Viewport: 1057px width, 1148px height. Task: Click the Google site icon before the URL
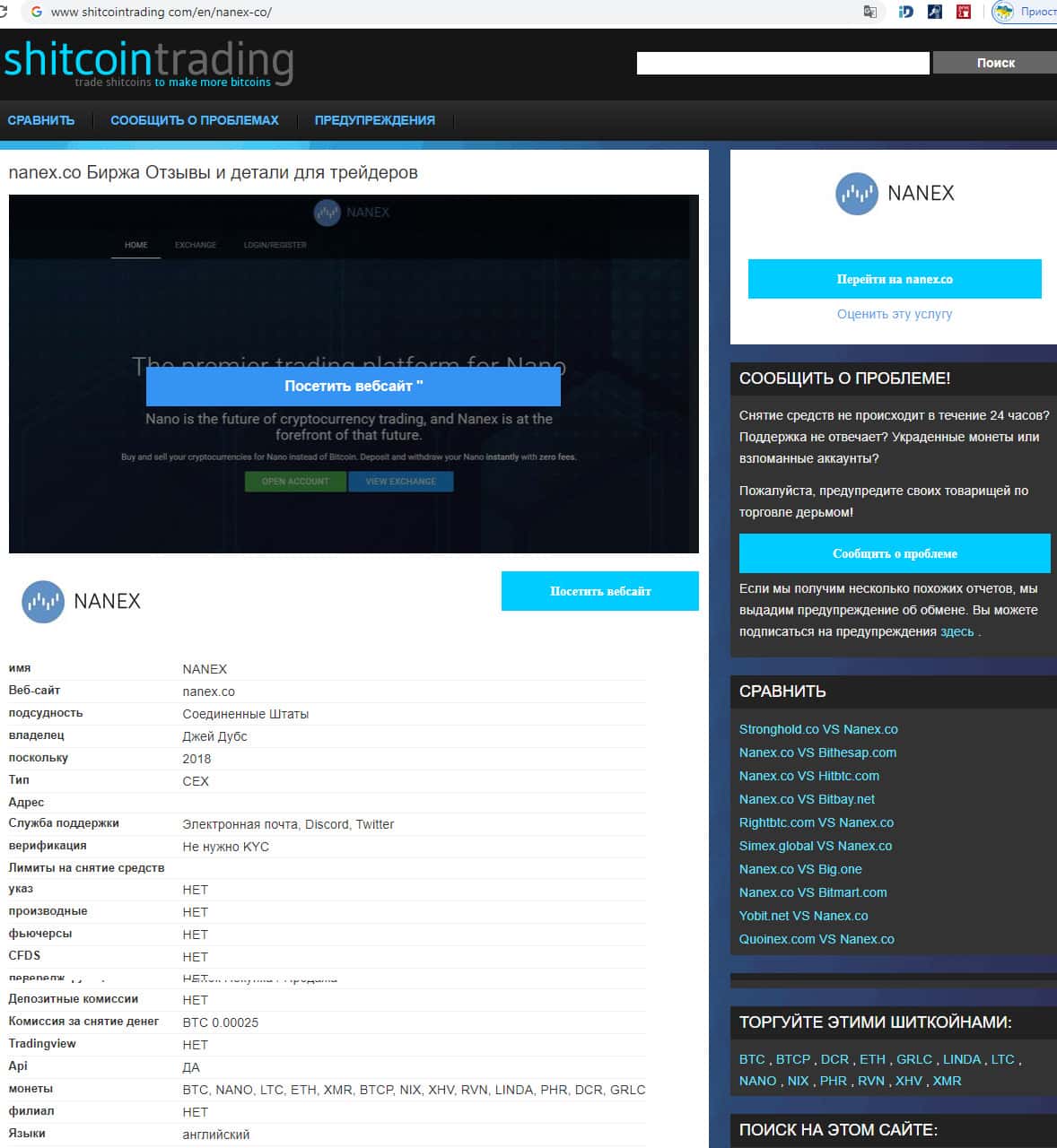coord(36,12)
